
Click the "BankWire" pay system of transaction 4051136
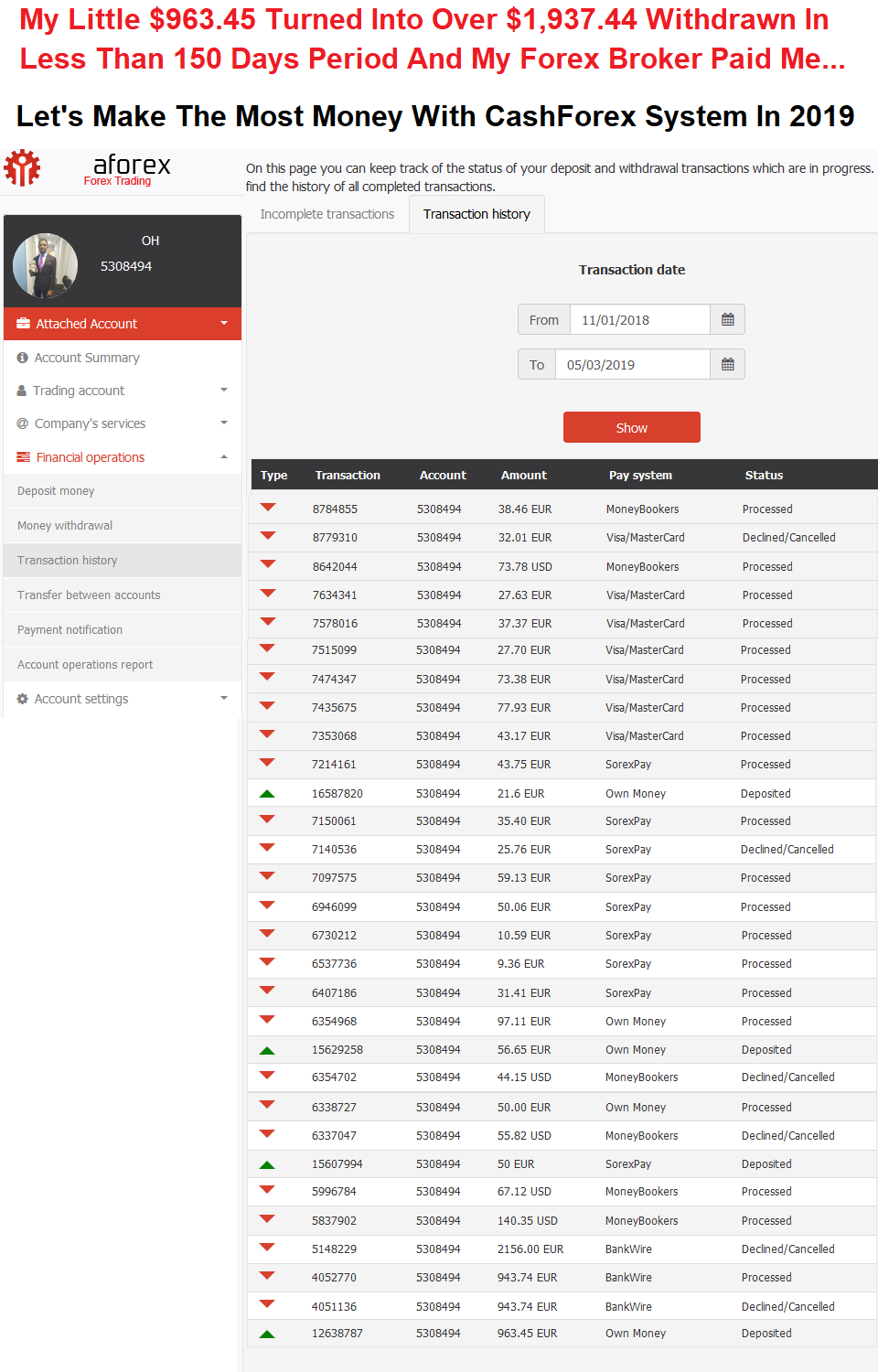(x=628, y=1307)
